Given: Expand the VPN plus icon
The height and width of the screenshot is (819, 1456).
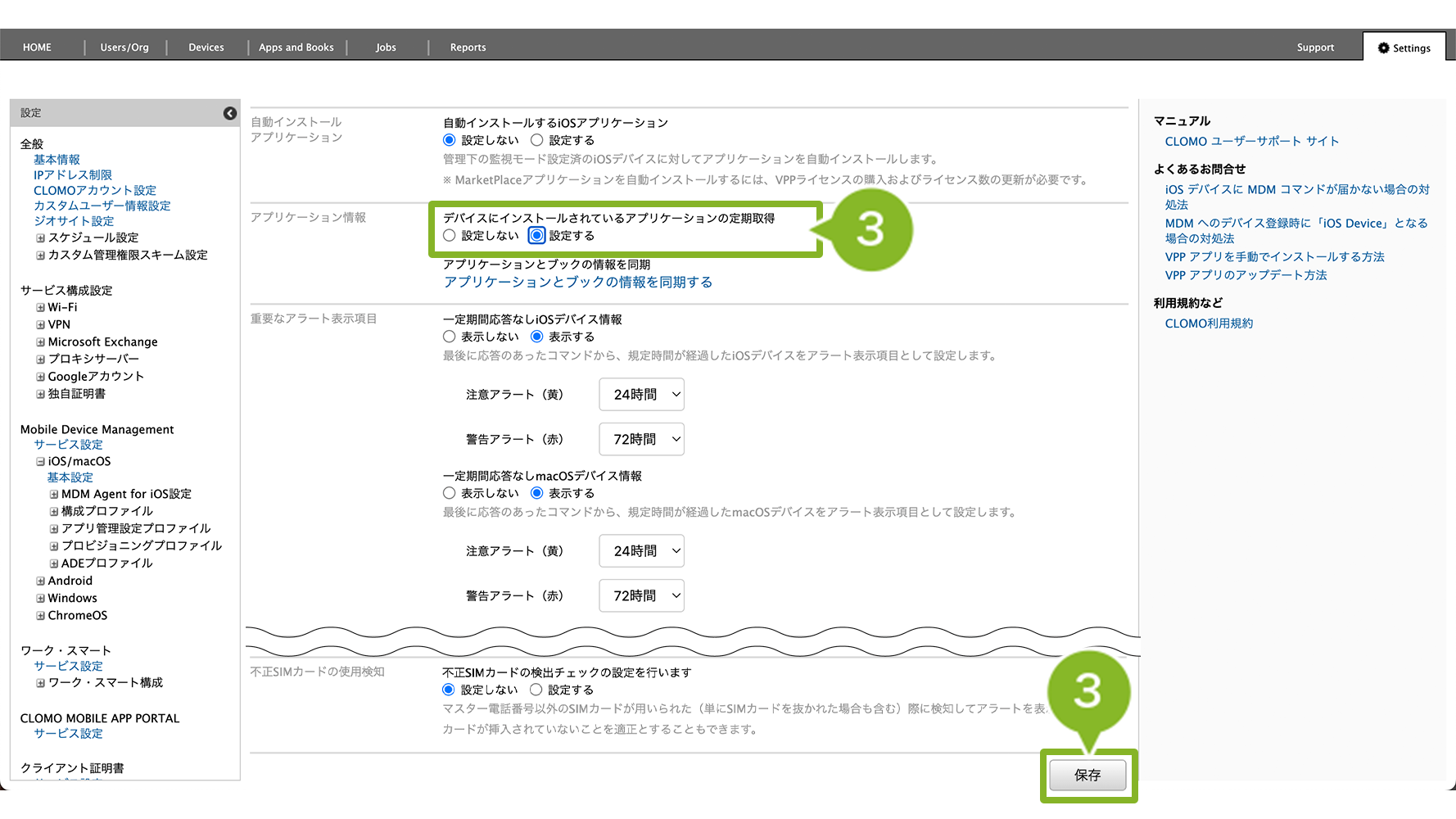Looking at the screenshot, I should 40,325.
